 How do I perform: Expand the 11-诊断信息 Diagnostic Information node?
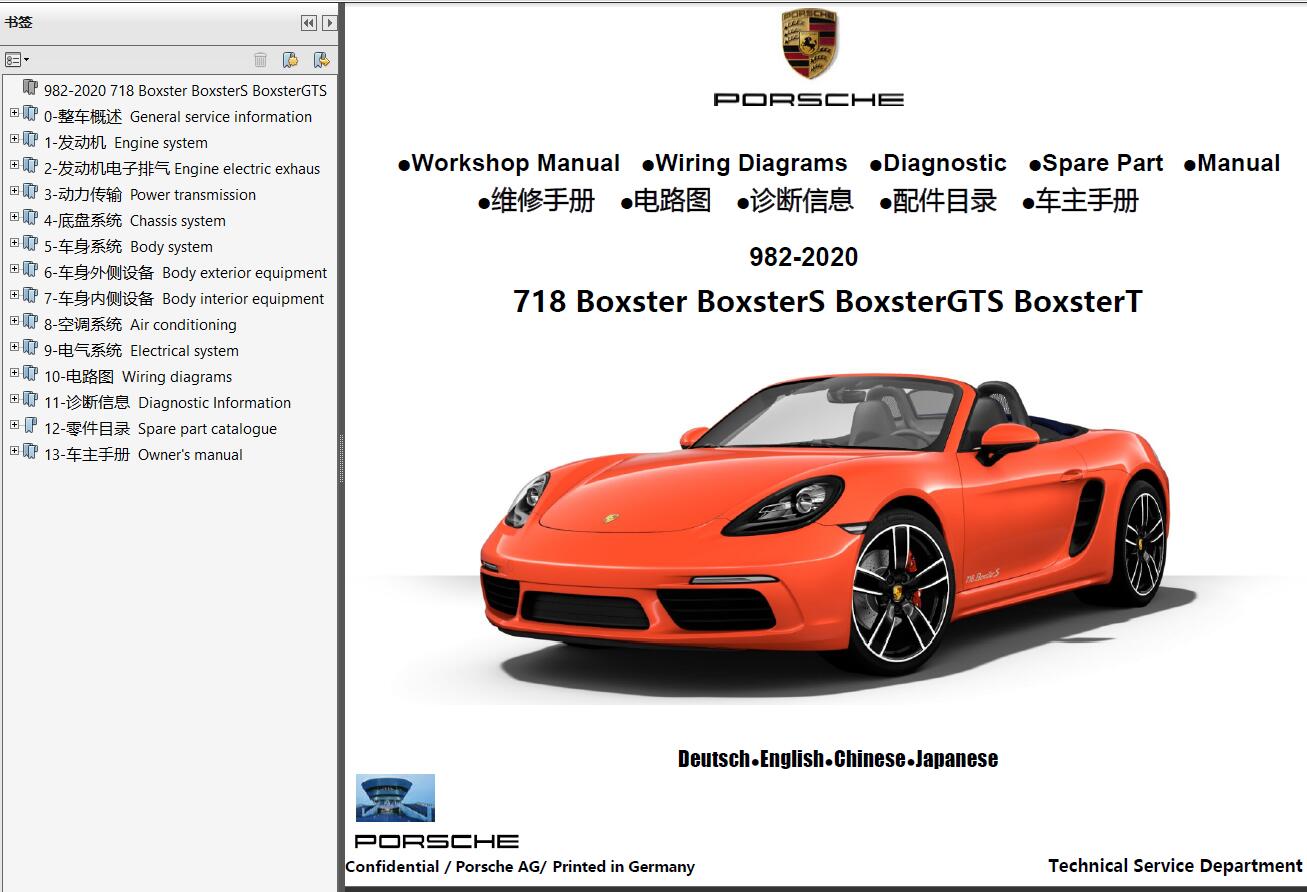point(14,400)
